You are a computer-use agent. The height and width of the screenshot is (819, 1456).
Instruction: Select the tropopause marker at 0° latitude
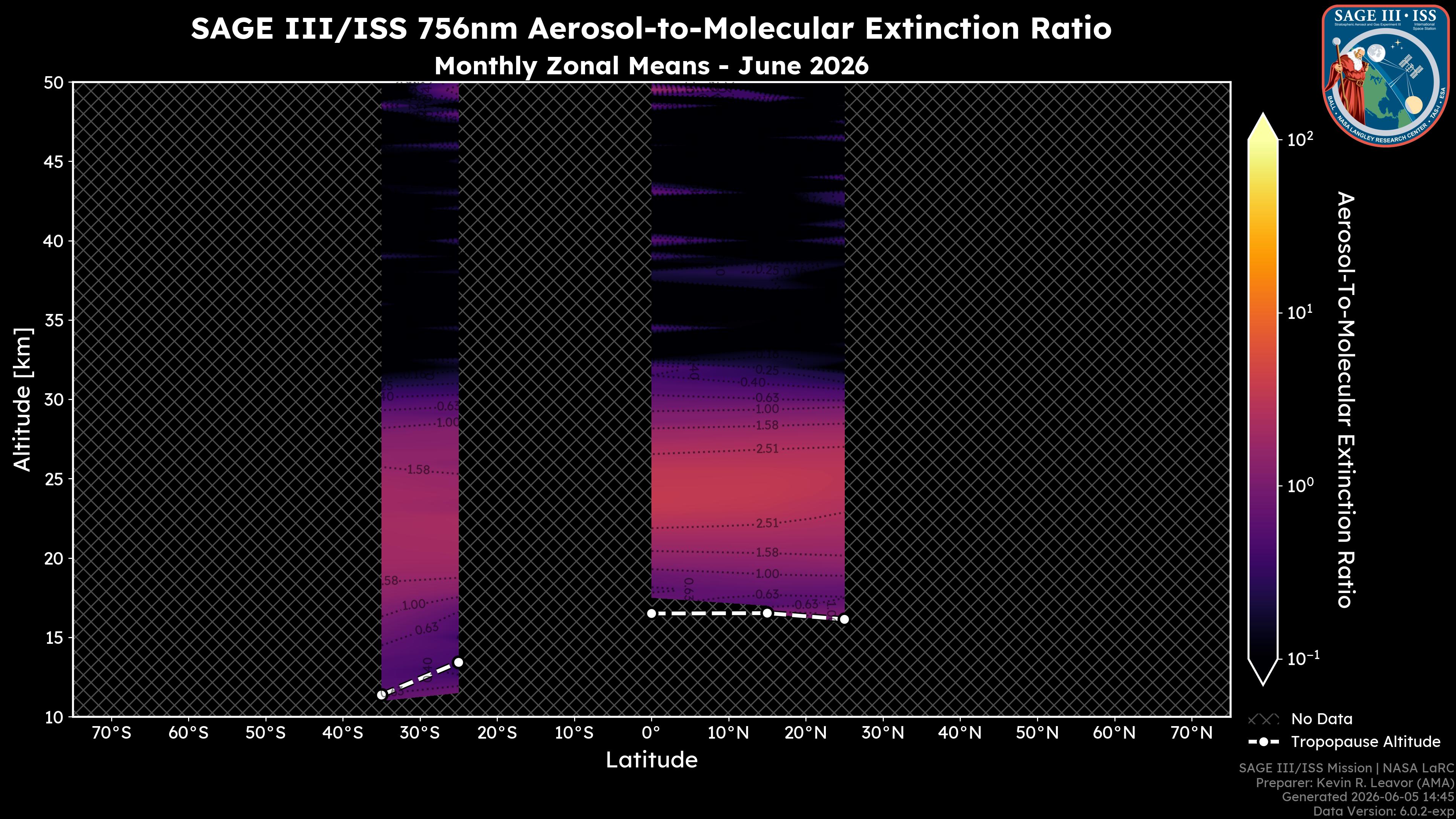(651, 613)
